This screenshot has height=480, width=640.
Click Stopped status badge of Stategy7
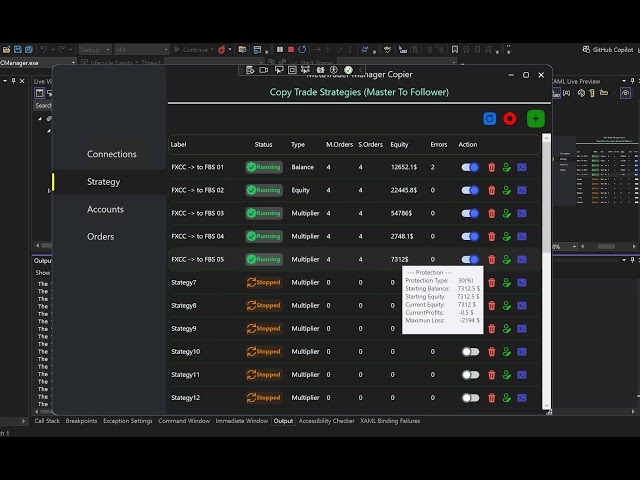[264, 282]
